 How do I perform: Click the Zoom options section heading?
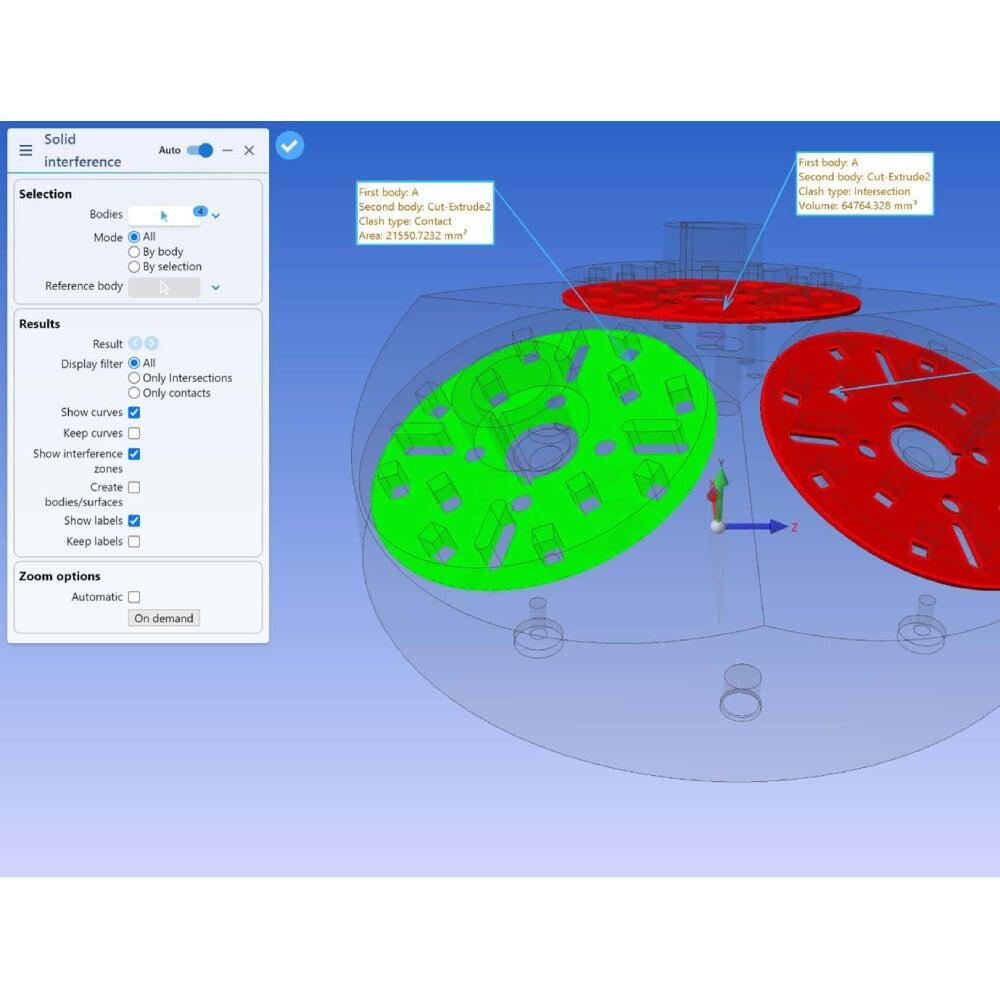(x=60, y=577)
